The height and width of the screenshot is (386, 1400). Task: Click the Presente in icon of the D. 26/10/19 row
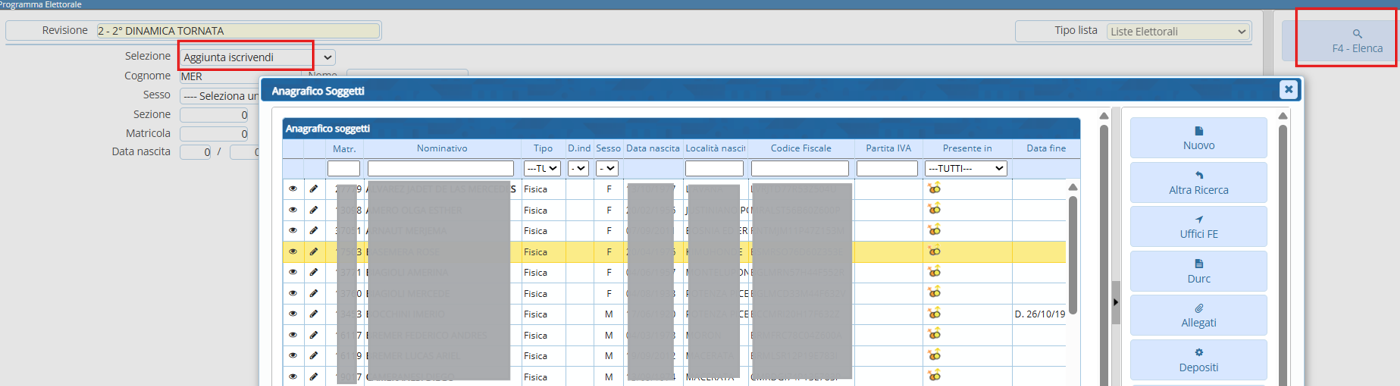click(x=934, y=314)
